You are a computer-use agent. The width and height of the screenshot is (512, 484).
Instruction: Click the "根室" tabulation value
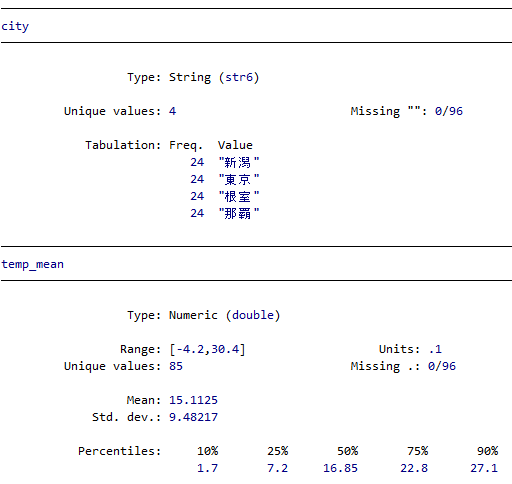pos(239,197)
